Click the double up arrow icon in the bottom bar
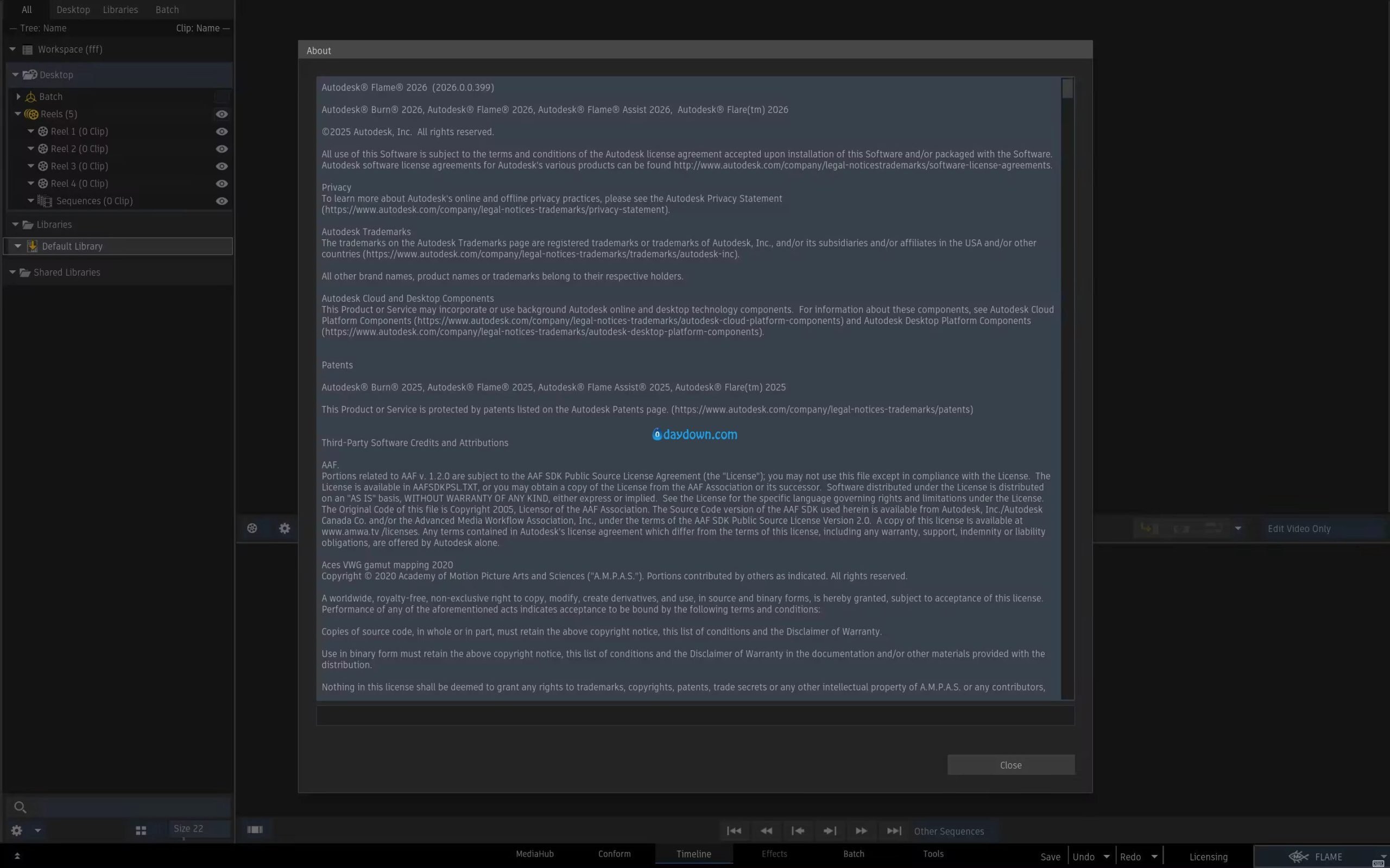 [x=17, y=856]
